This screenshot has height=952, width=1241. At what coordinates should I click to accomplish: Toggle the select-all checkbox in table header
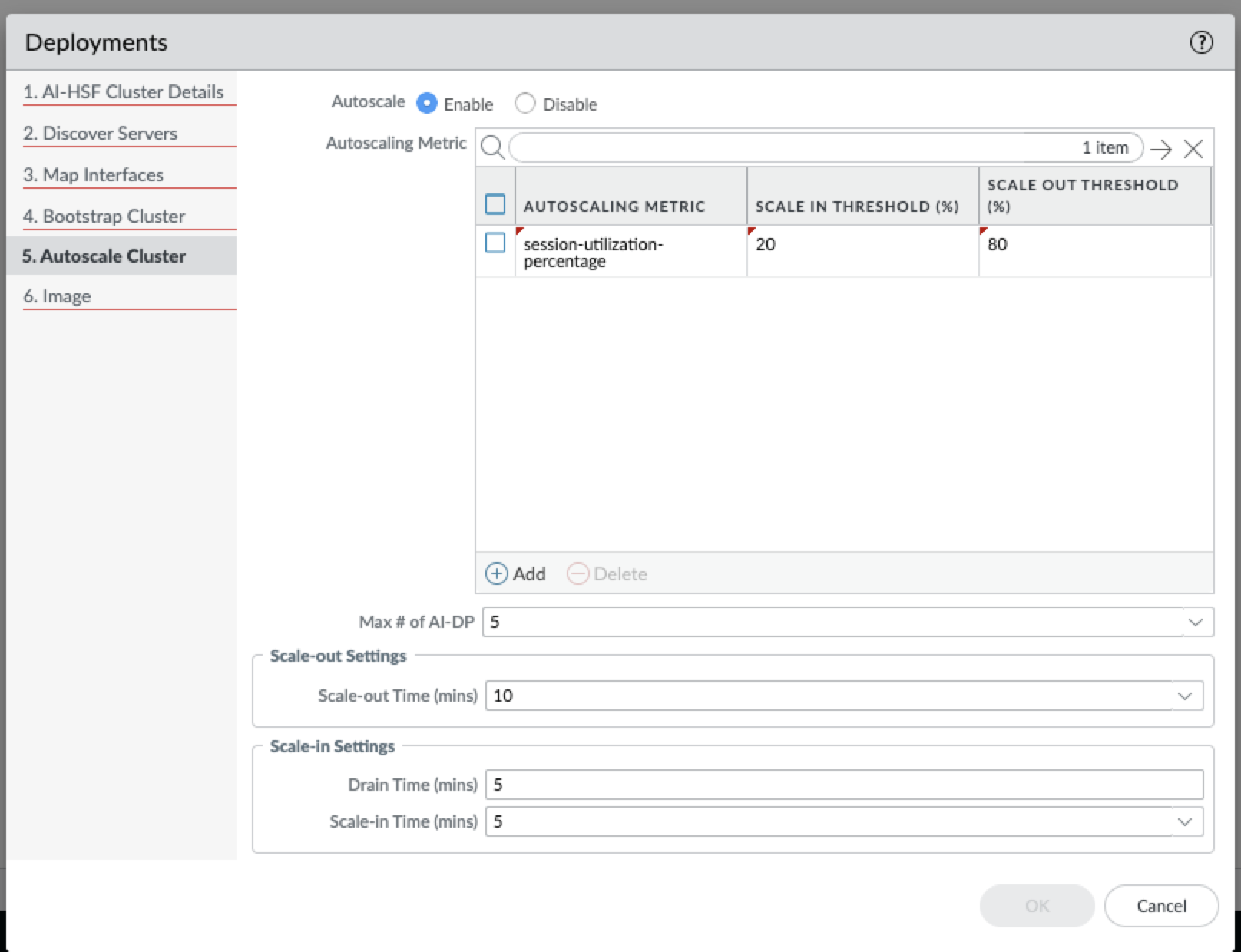tap(495, 204)
